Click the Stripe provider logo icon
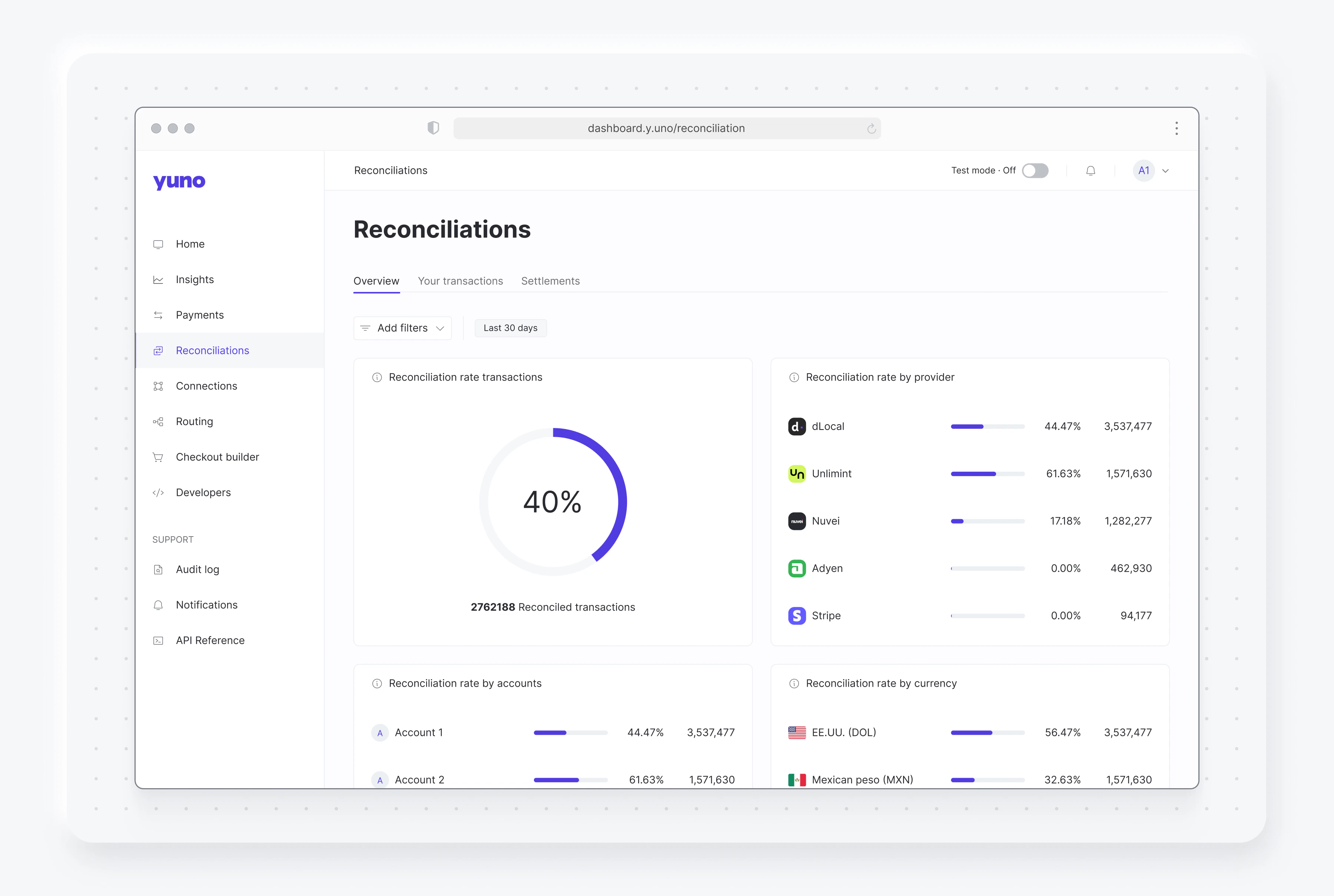1334x896 pixels. pos(796,615)
